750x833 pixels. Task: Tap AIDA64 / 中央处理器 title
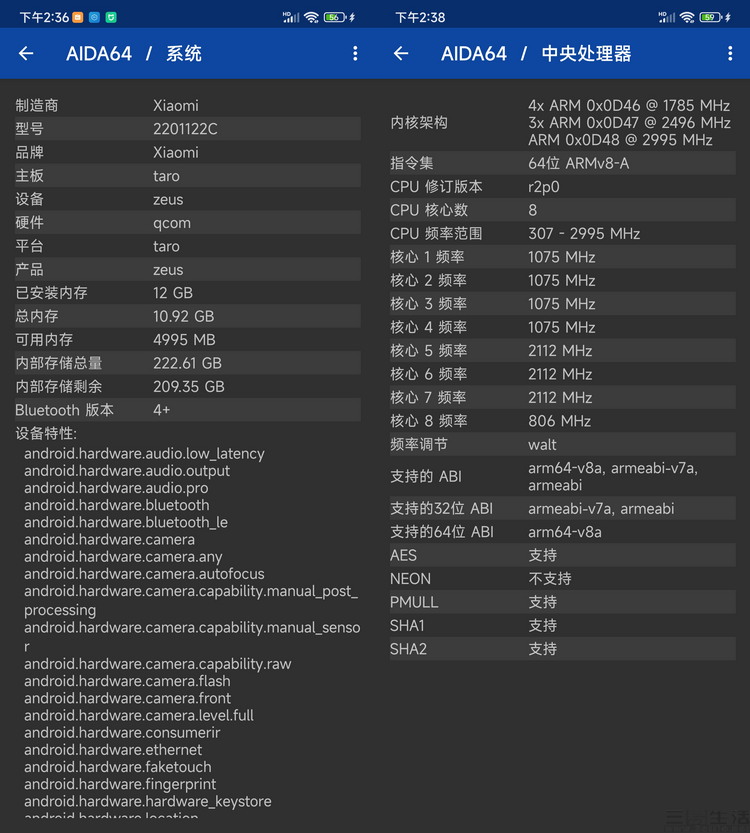click(x=536, y=54)
